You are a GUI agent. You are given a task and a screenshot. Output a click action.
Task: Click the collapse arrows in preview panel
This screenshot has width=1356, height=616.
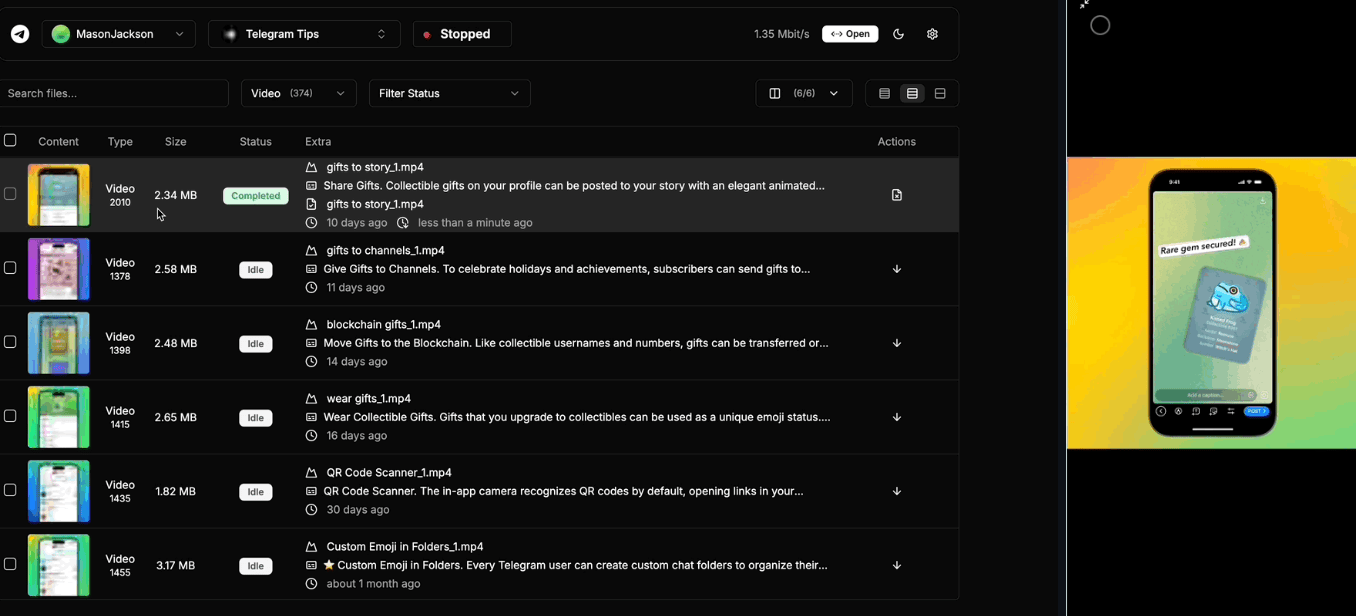tap(1084, 4)
